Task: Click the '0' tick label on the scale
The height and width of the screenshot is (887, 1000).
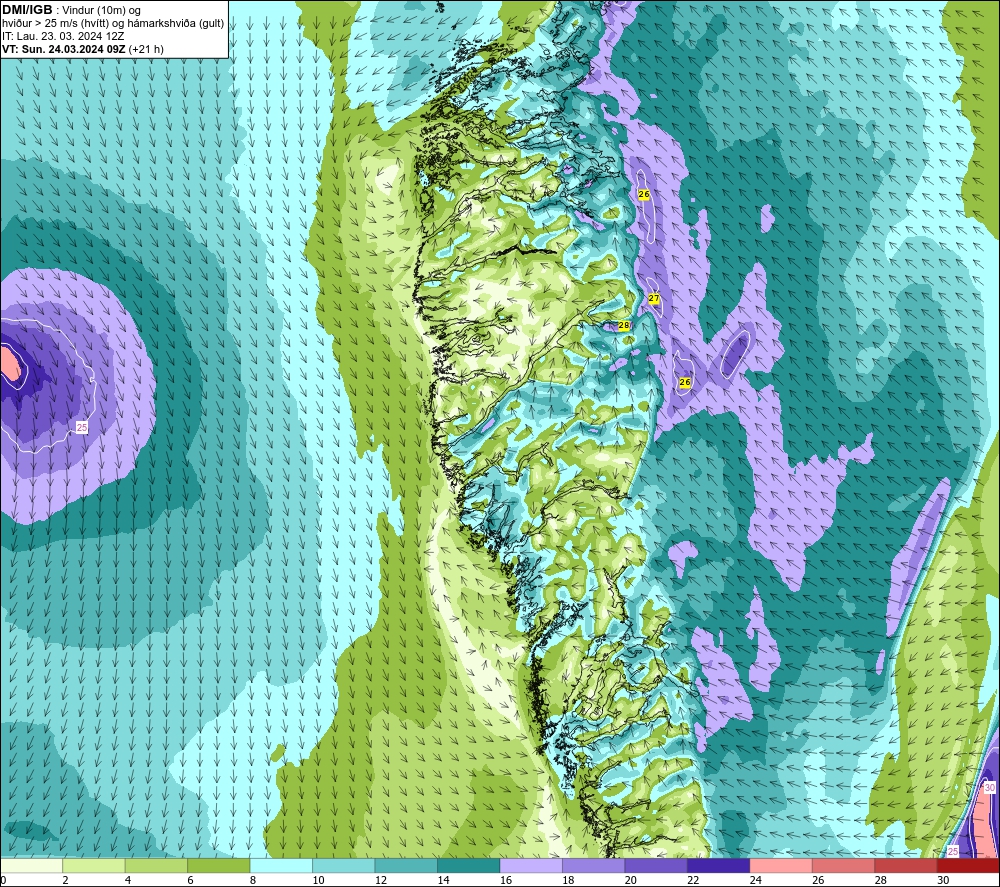Action: [x=3, y=880]
